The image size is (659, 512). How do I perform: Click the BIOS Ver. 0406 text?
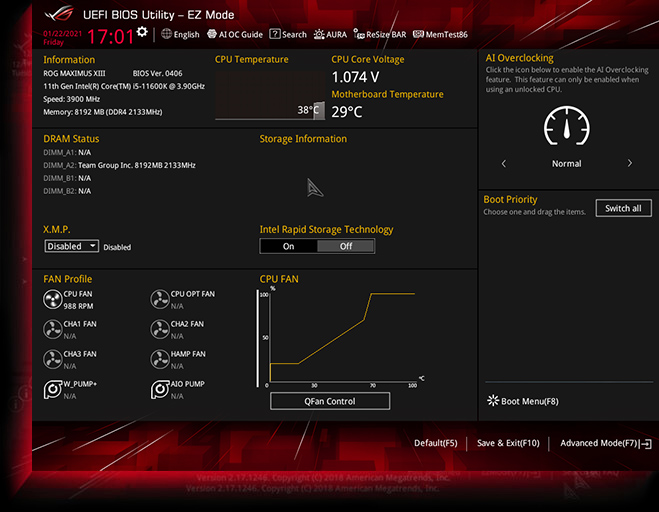158,73
